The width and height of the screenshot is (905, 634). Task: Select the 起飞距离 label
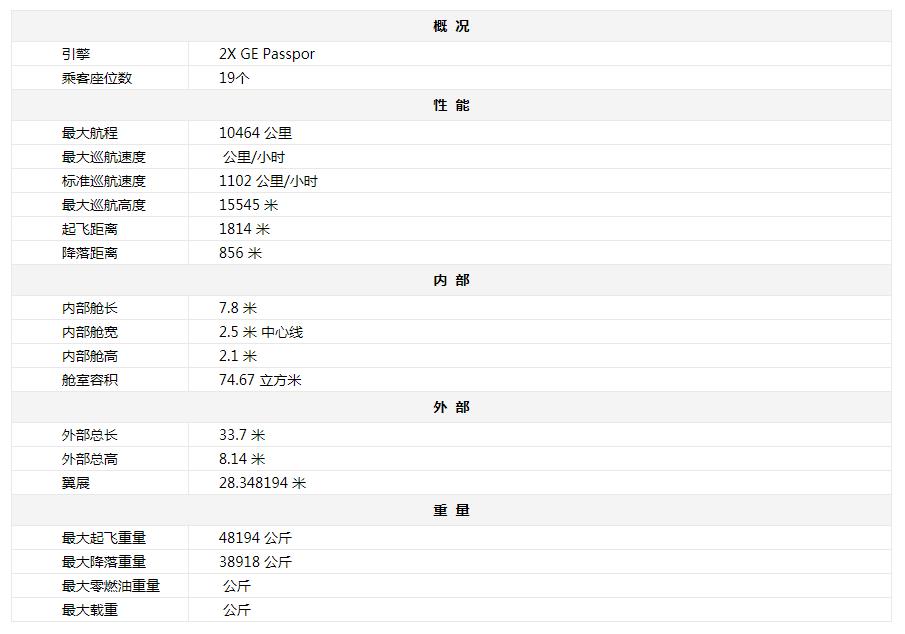click(90, 229)
